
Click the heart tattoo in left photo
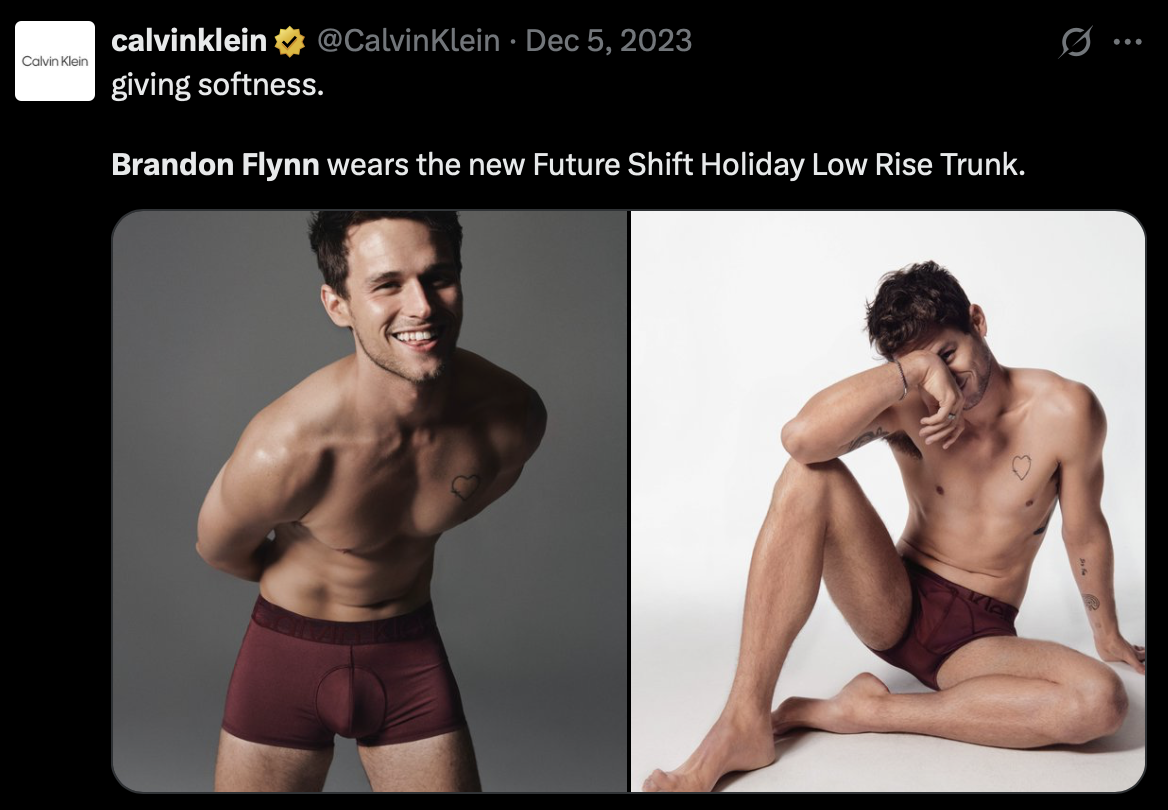pyautogui.click(x=465, y=487)
